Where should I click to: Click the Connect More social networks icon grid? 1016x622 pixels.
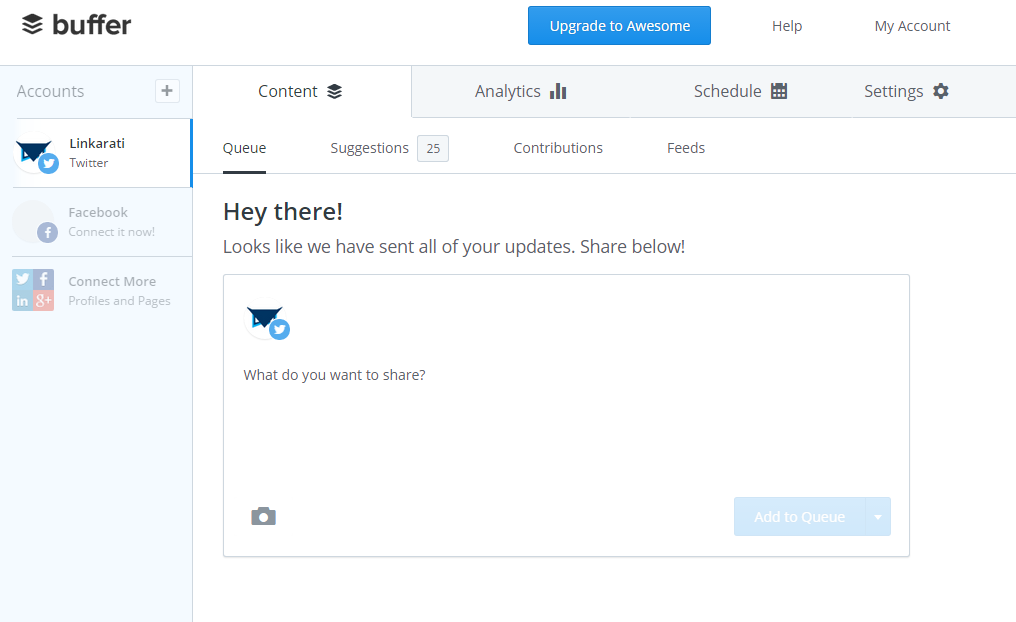click(33, 290)
